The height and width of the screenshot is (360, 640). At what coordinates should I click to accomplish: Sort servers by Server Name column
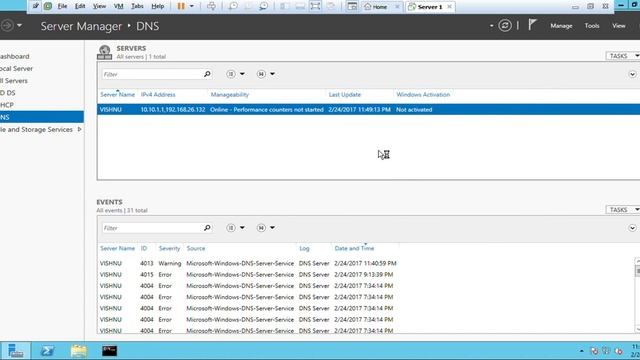117,95
